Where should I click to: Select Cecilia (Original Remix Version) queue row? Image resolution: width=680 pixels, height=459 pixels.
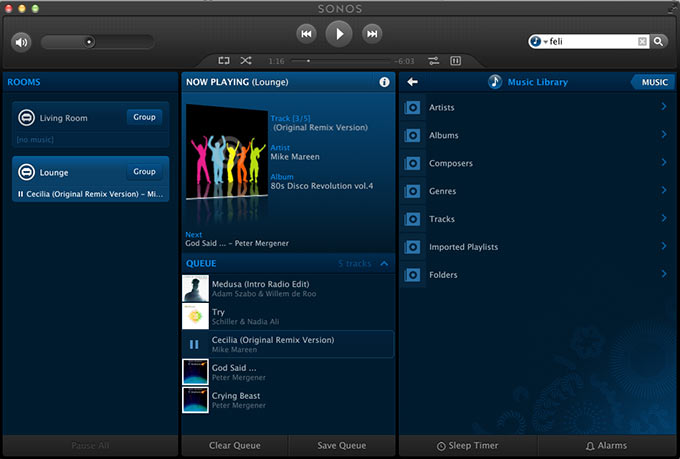coord(288,344)
